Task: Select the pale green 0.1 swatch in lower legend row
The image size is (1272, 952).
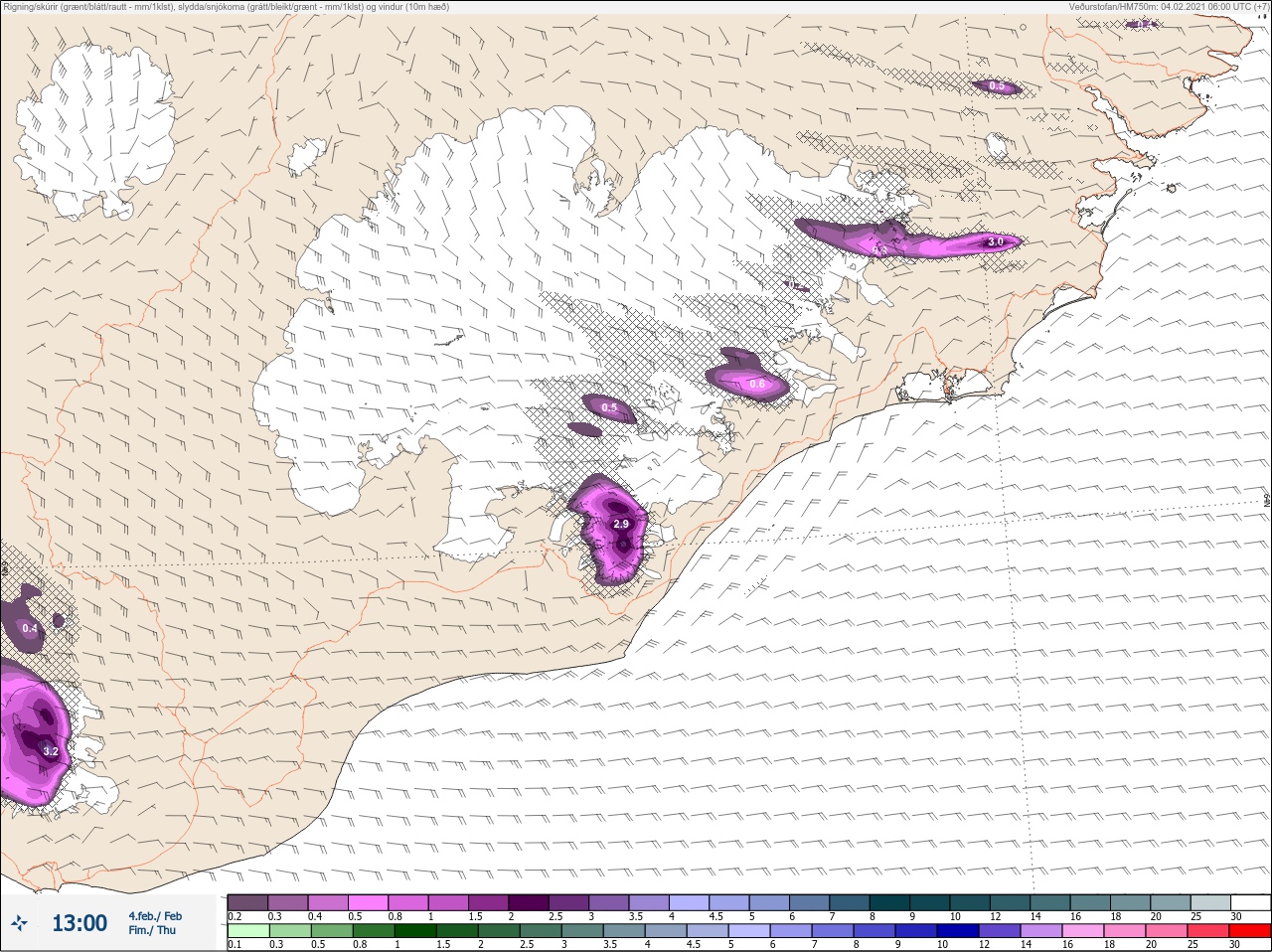Action: click(x=248, y=931)
